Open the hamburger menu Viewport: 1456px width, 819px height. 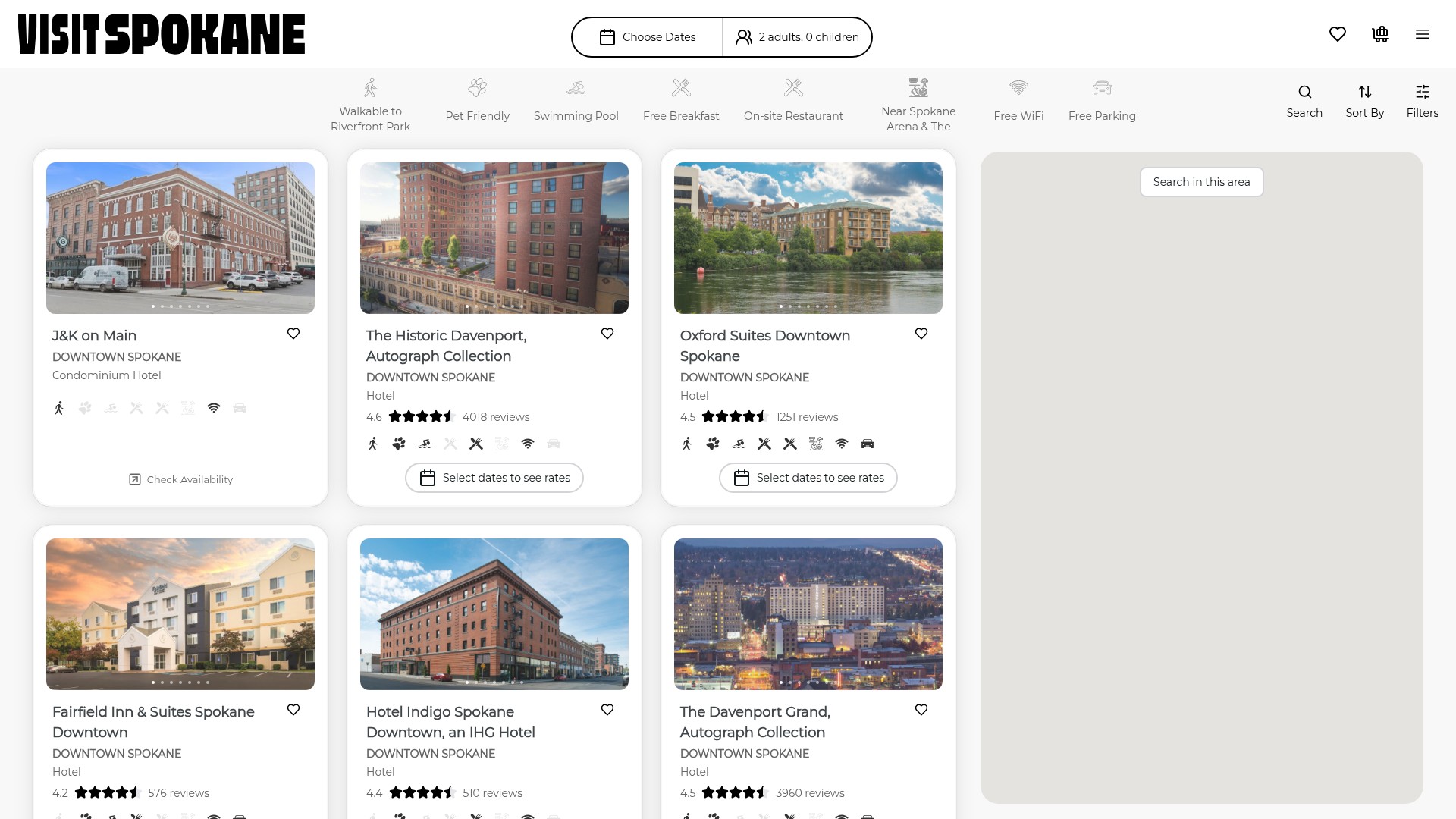tap(1423, 34)
